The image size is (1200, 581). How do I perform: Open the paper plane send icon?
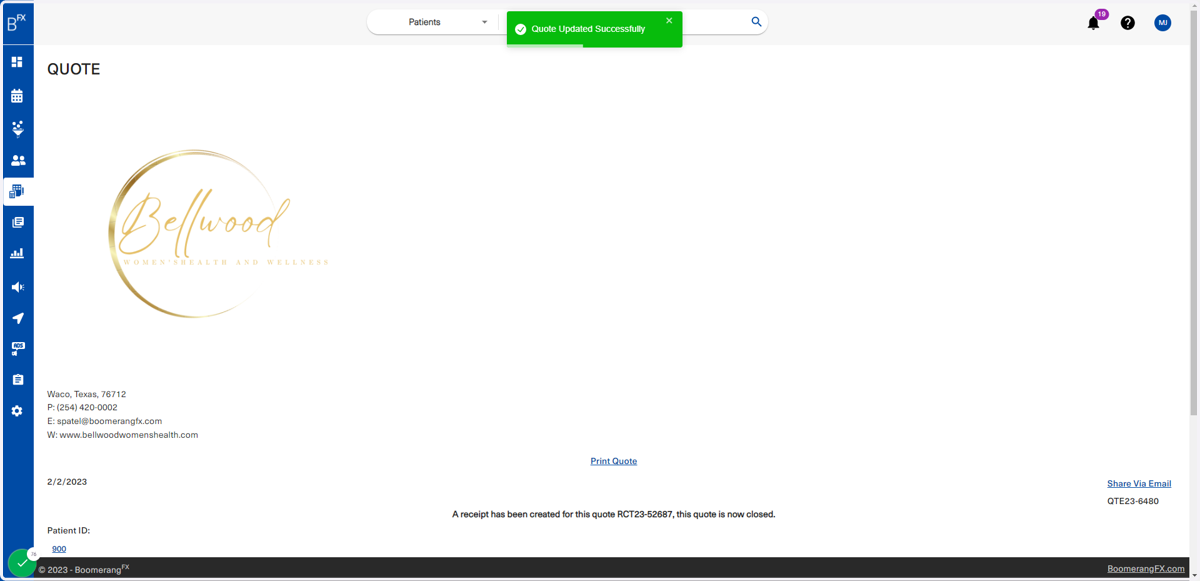[17, 318]
